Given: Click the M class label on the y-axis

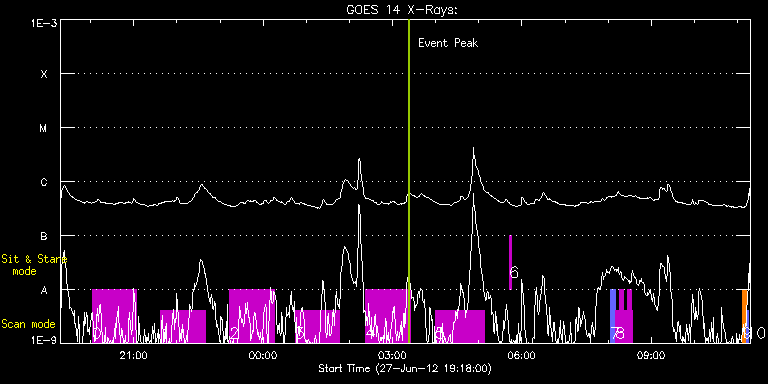Looking at the screenshot, I should click(44, 128).
